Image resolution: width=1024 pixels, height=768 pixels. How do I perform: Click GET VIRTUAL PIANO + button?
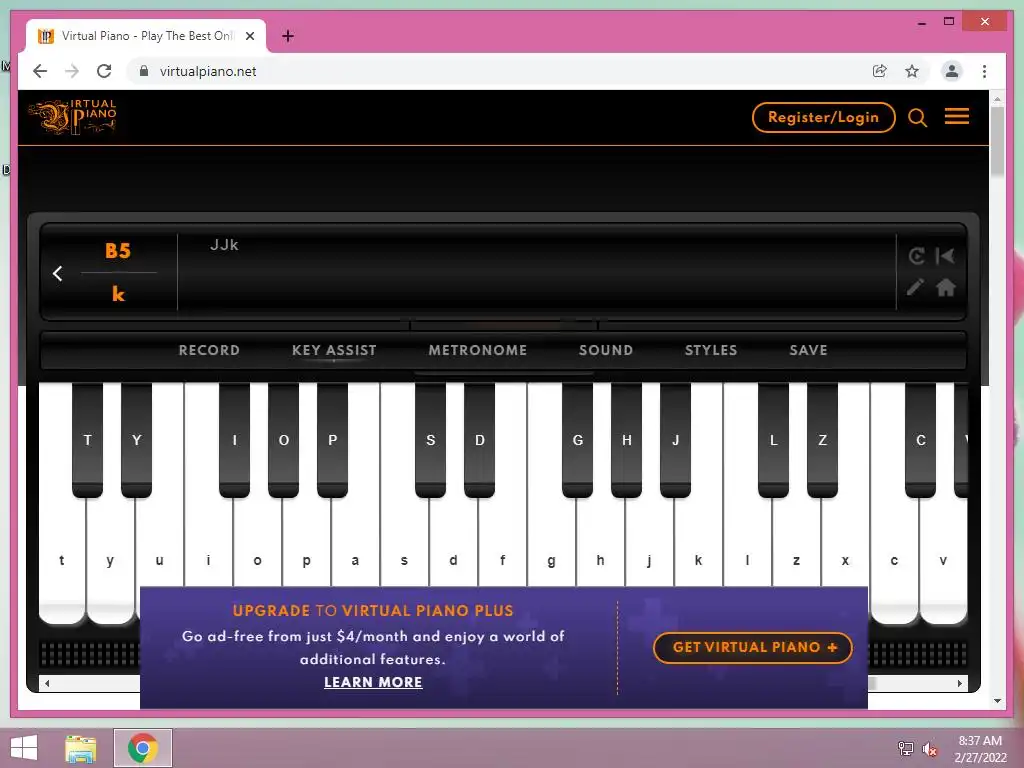click(x=753, y=647)
